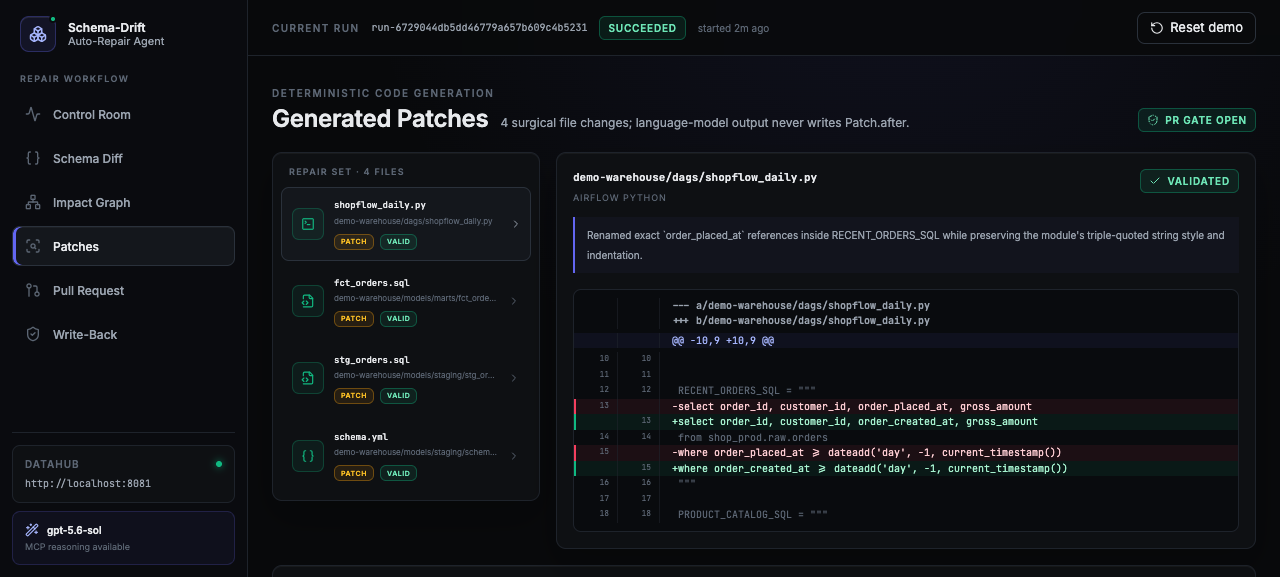Click the fct_orders.sql file icon
This screenshot has width=1280, height=577.
click(308, 301)
